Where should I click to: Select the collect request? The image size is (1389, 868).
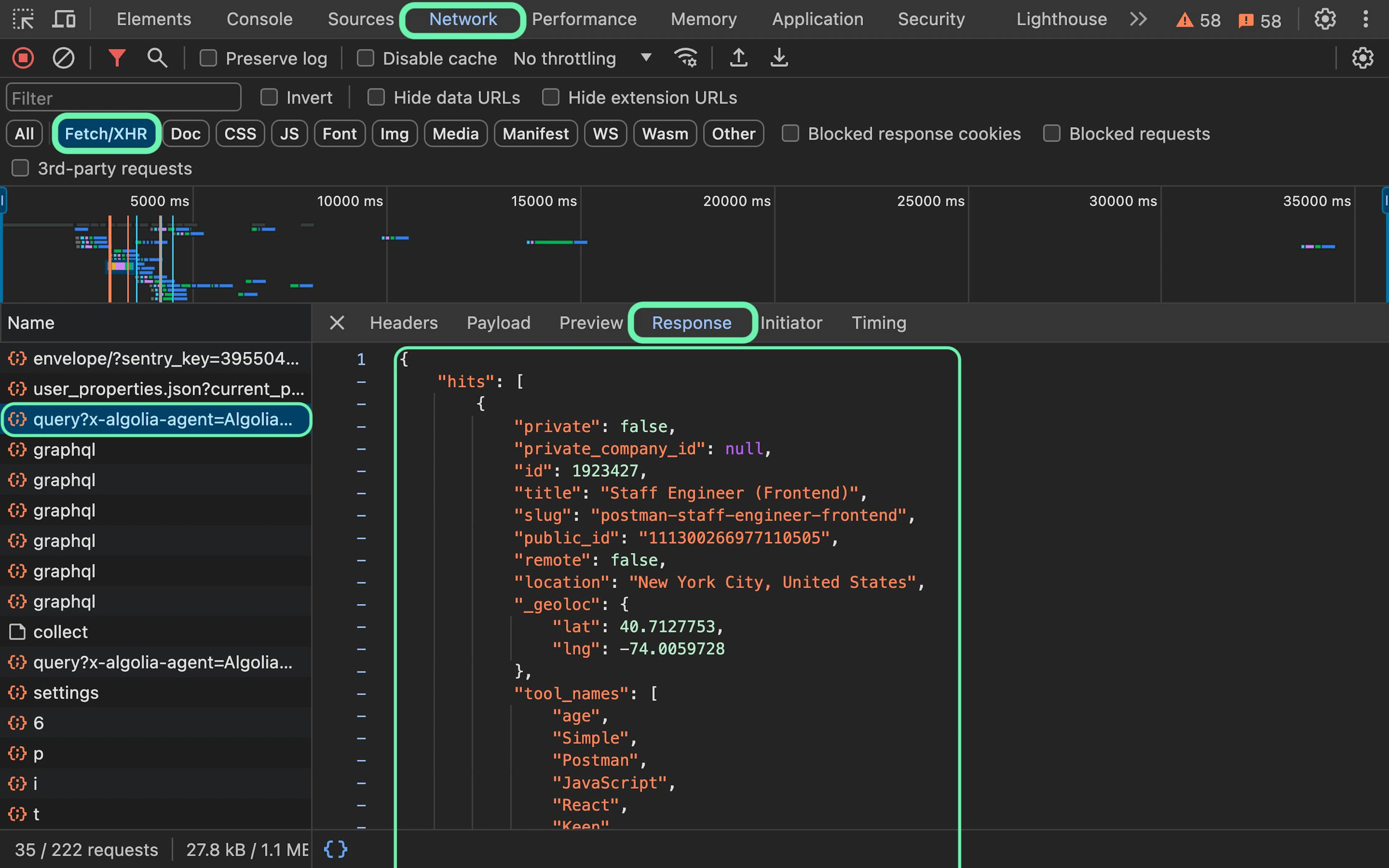pyautogui.click(x=156, y=632)
